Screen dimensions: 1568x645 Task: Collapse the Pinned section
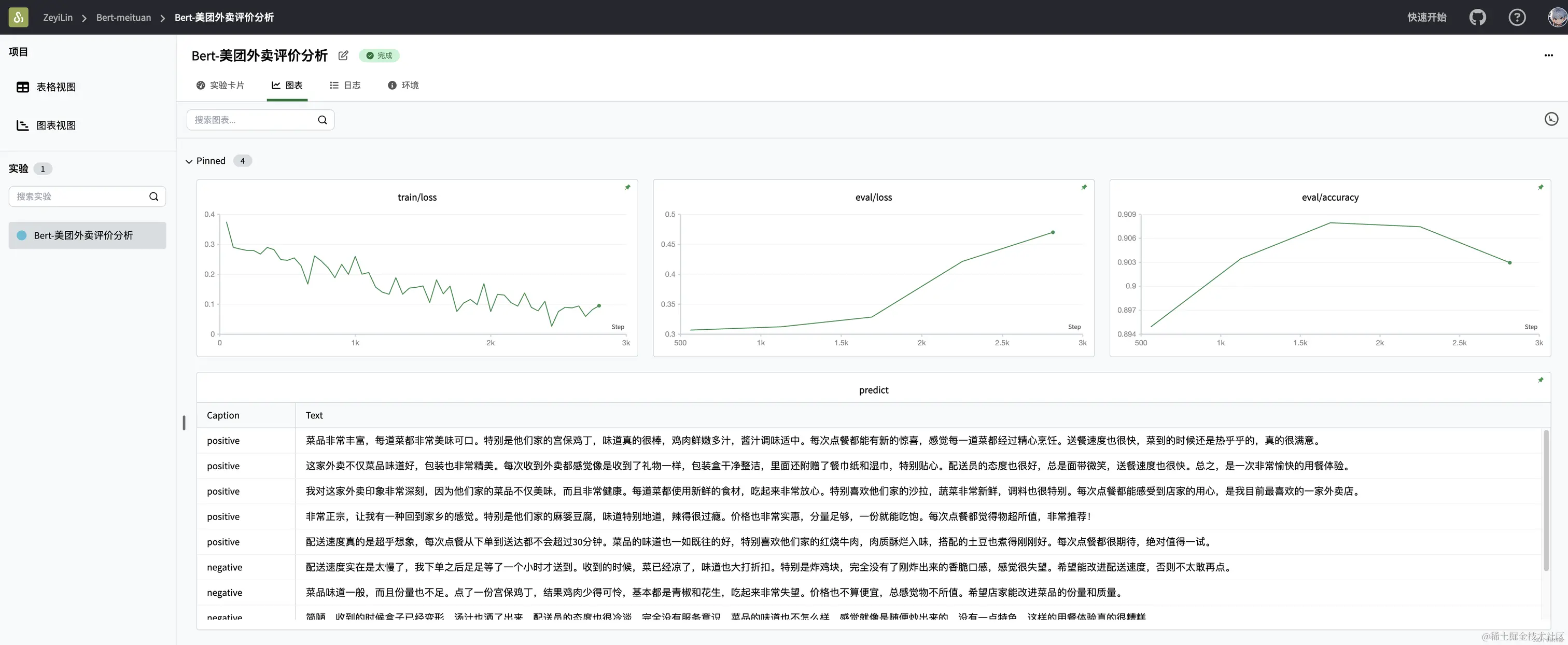point(189,161)
